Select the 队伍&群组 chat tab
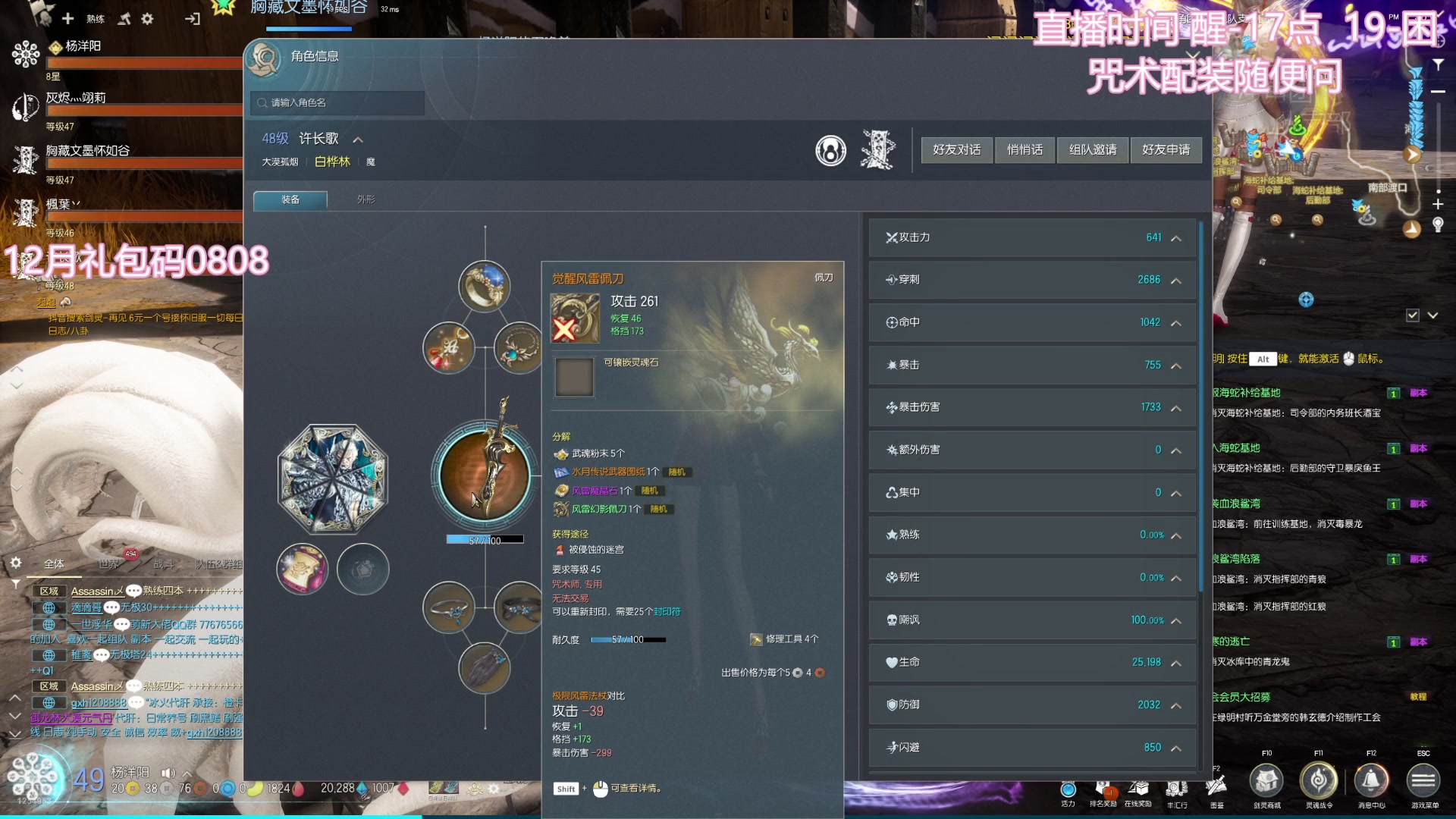 pos(219,563)
